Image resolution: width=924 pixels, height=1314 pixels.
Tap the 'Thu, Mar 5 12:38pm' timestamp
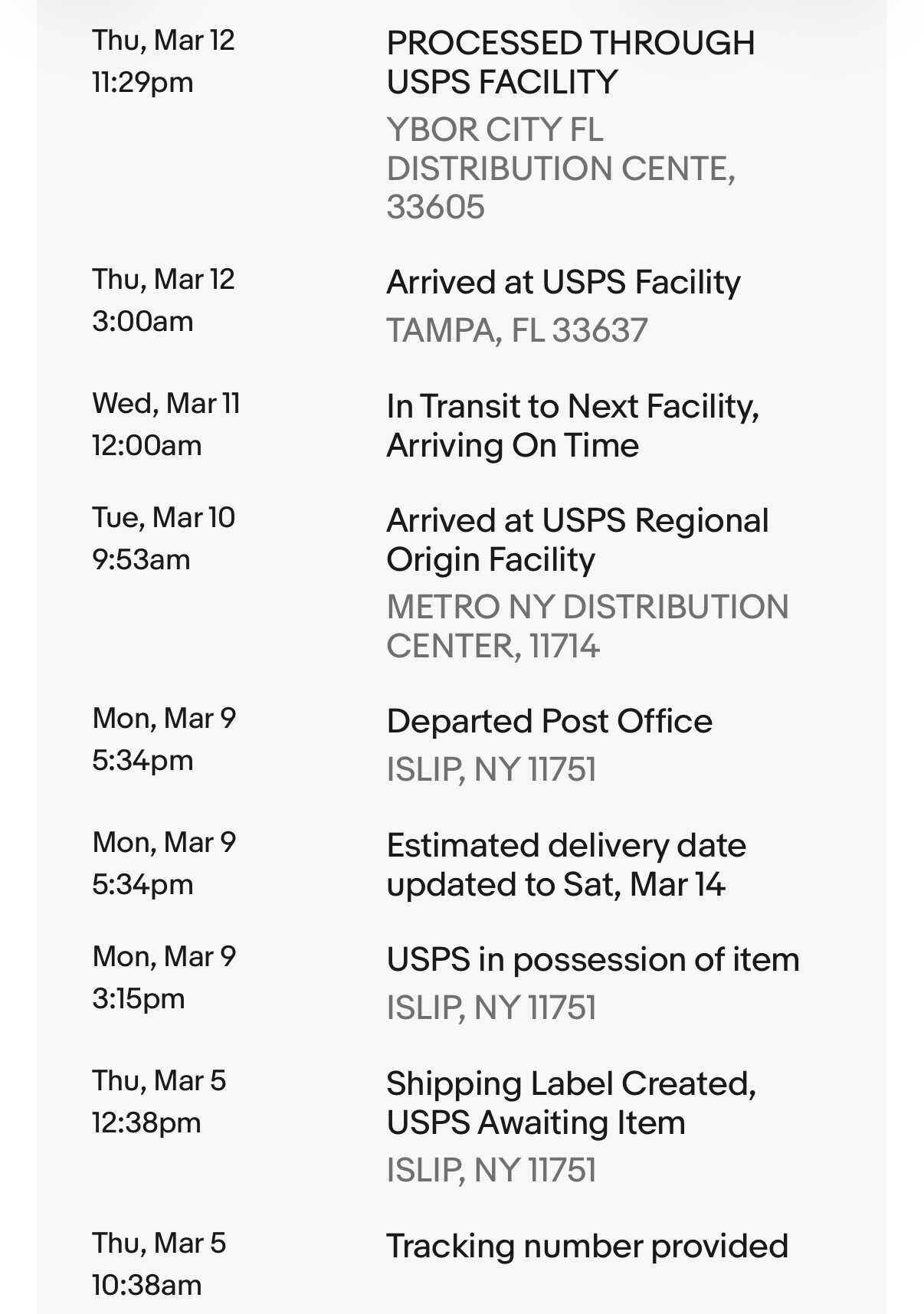point(159,1102)
